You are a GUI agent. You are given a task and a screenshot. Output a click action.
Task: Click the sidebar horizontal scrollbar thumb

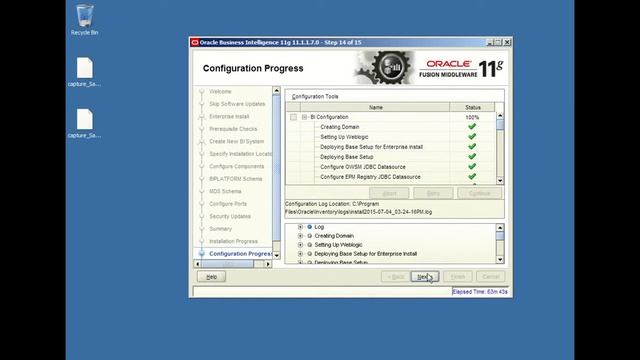coord(227,264)
